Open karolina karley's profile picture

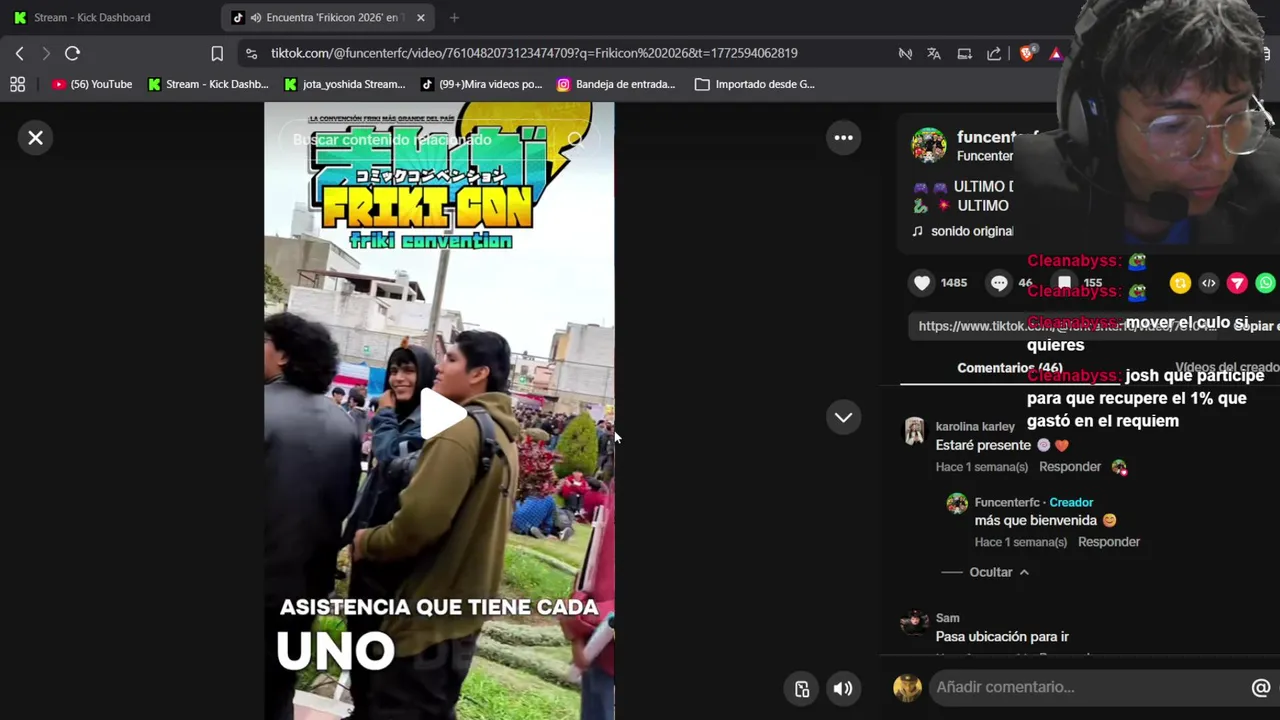coord(914,431)
